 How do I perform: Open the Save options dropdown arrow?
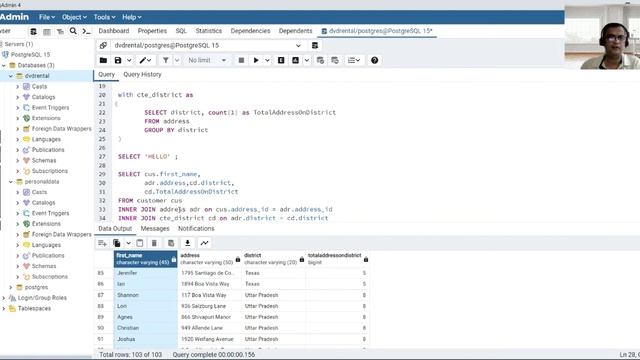coord(129,60)
